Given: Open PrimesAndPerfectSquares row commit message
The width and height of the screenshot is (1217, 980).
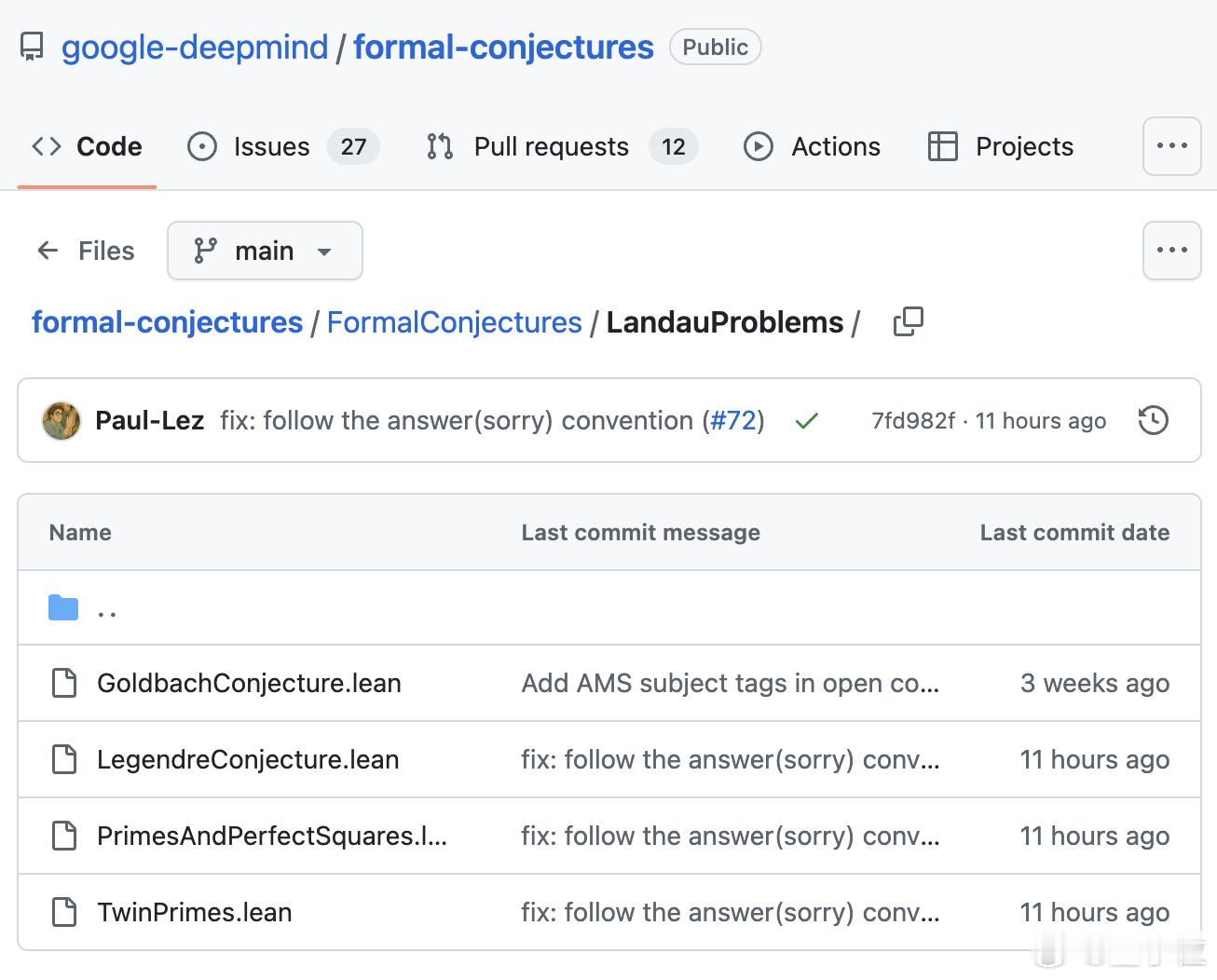Looking at the screenshot, I should 731,836.
